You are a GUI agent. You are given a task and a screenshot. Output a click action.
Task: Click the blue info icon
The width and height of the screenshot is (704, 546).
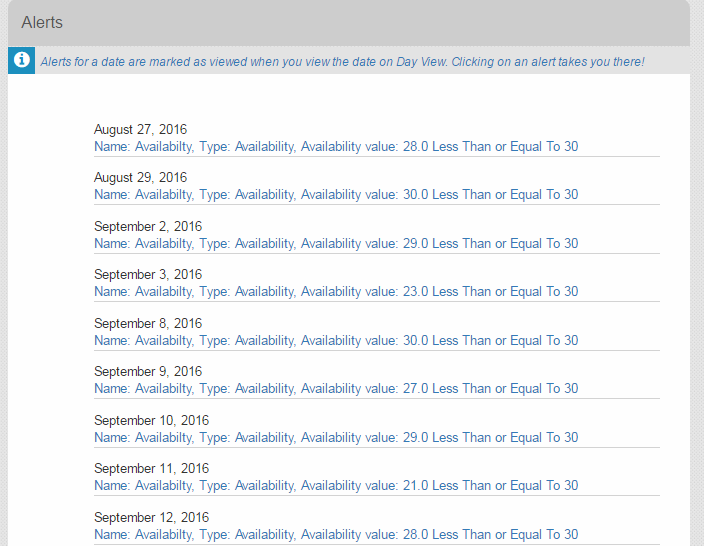[21, 60]
